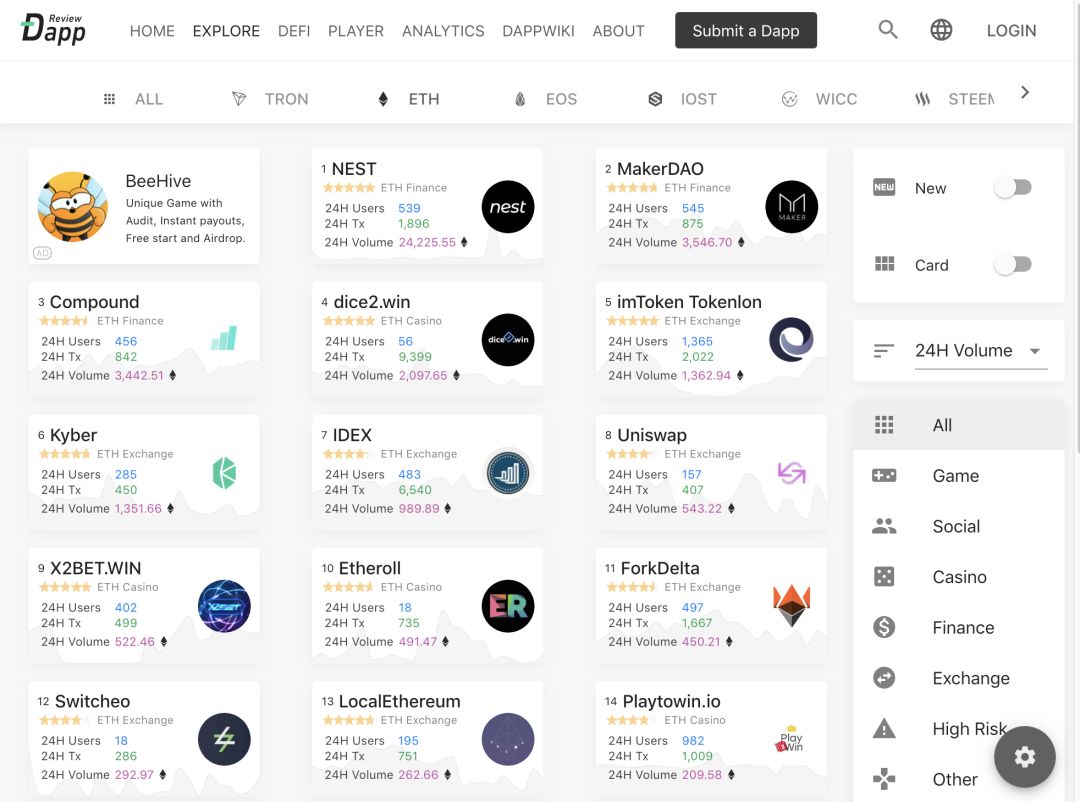Open the Compound dapp title
The width and height of the screenshot is (1080, 802).
[94, 302]
